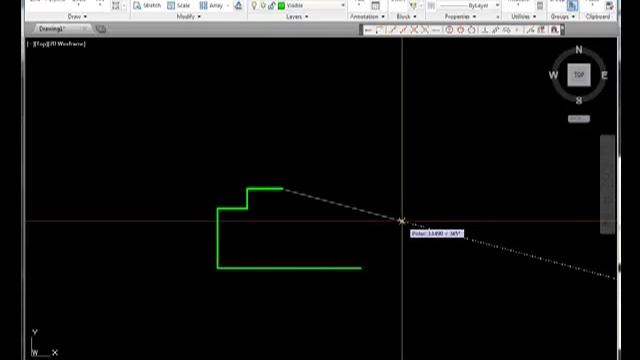Click S on the ViewCube compass

(579, 100)
